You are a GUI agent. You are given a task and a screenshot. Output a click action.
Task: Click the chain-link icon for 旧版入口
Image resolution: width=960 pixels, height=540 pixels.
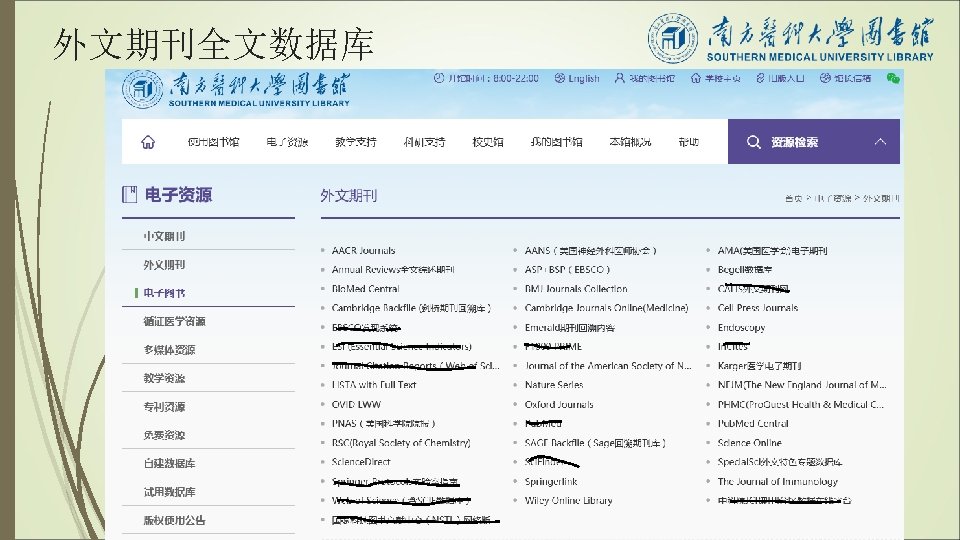coord(760,78)
